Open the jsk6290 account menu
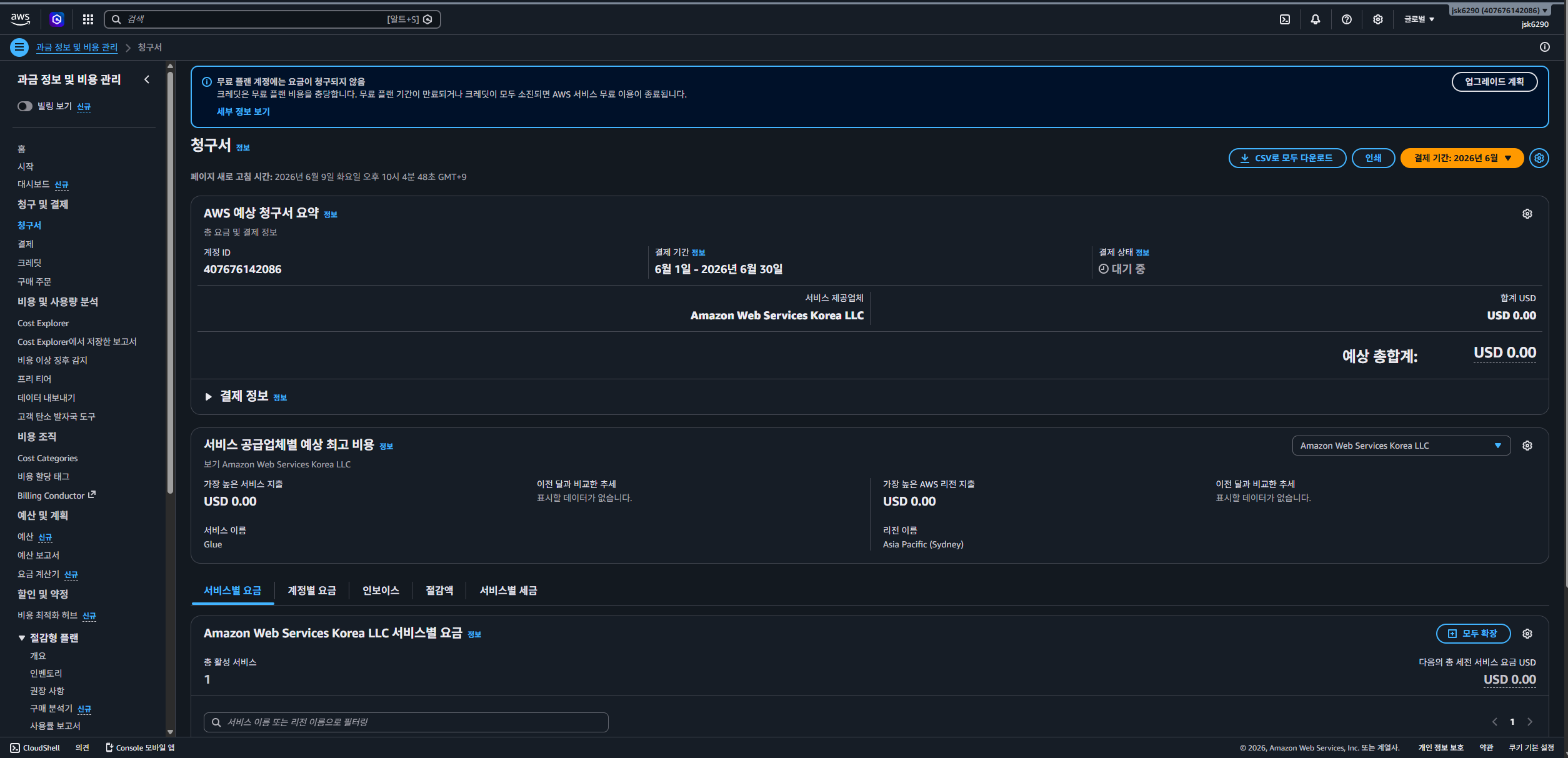Image resolution: width=1568 pixels, height=758 pixels. pos(1500,11)
